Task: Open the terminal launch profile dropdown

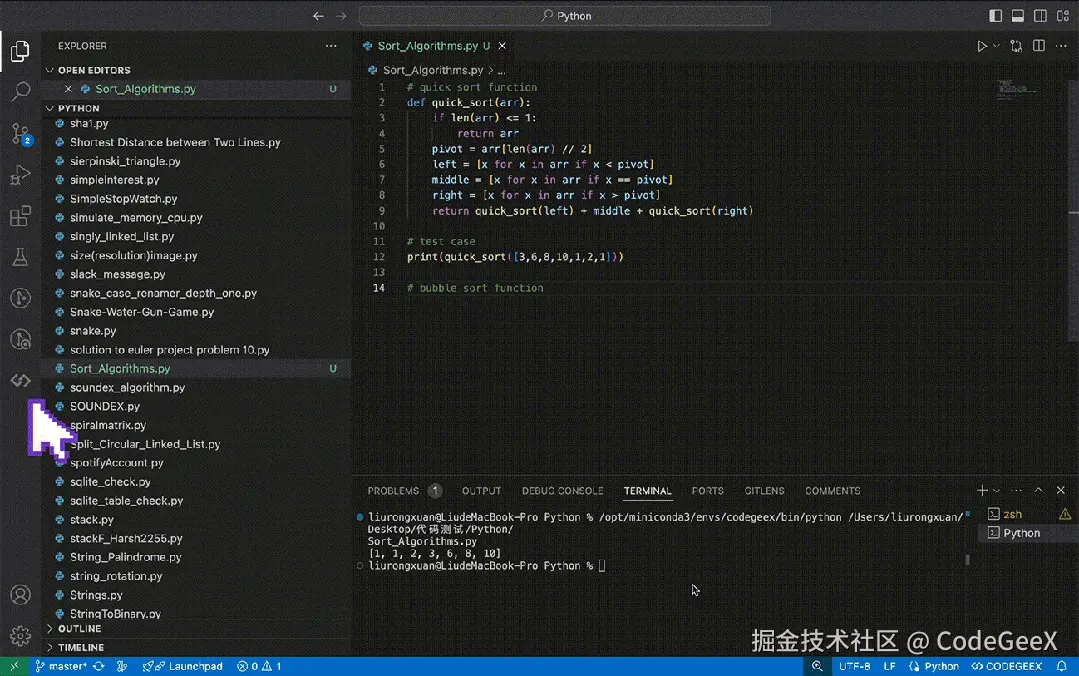Action: (996, 491)
